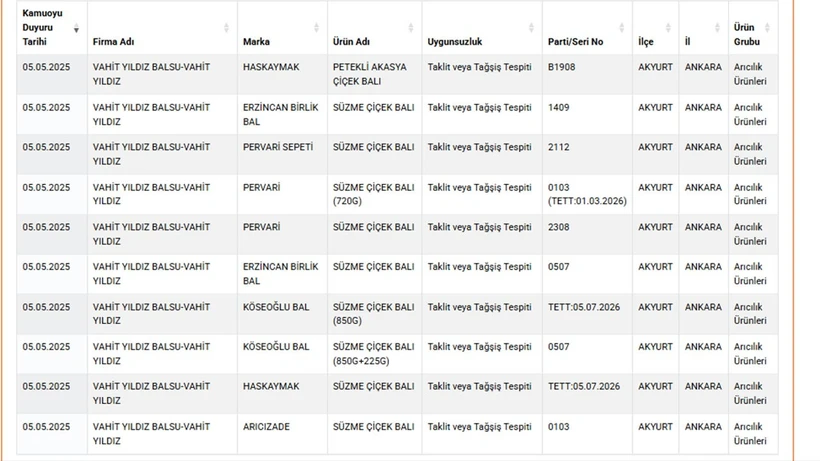Screen dimensions: 820x461
Task: Click sort arrows icon in İlçe column
Action: [x=669, y=28]
